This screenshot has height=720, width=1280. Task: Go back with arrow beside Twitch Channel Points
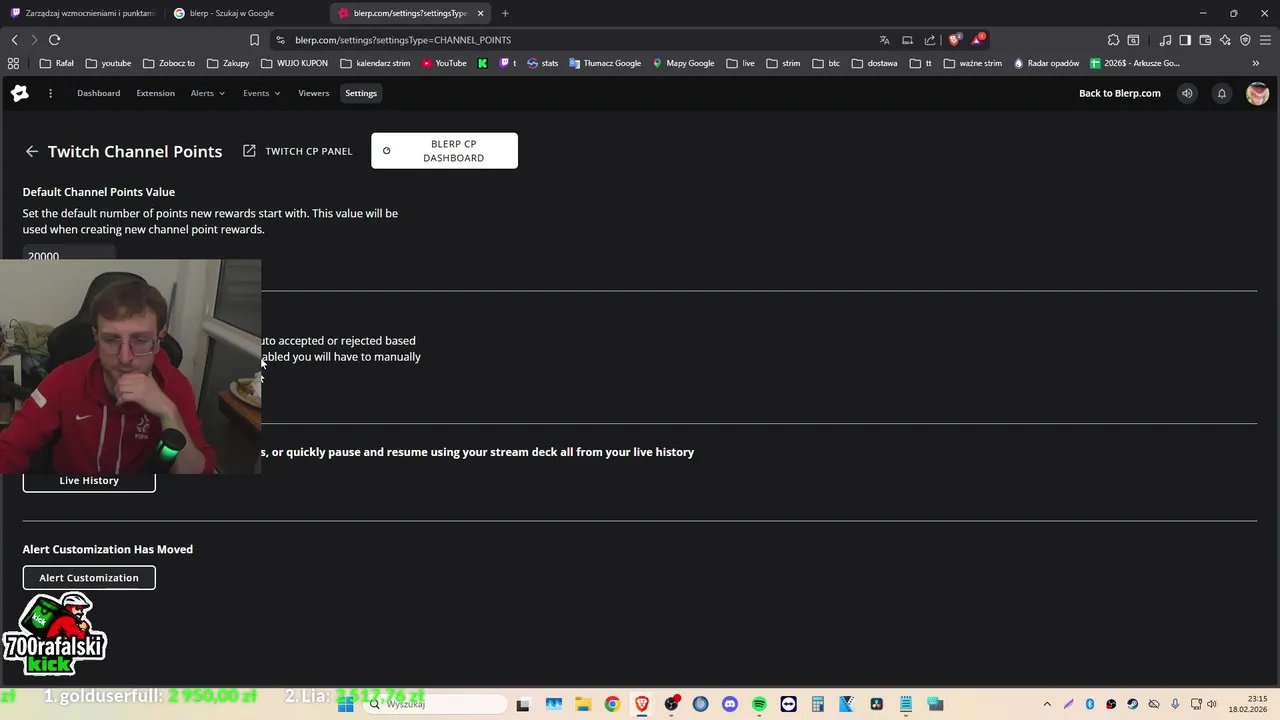pyautogui.click(x=32, y=151)
